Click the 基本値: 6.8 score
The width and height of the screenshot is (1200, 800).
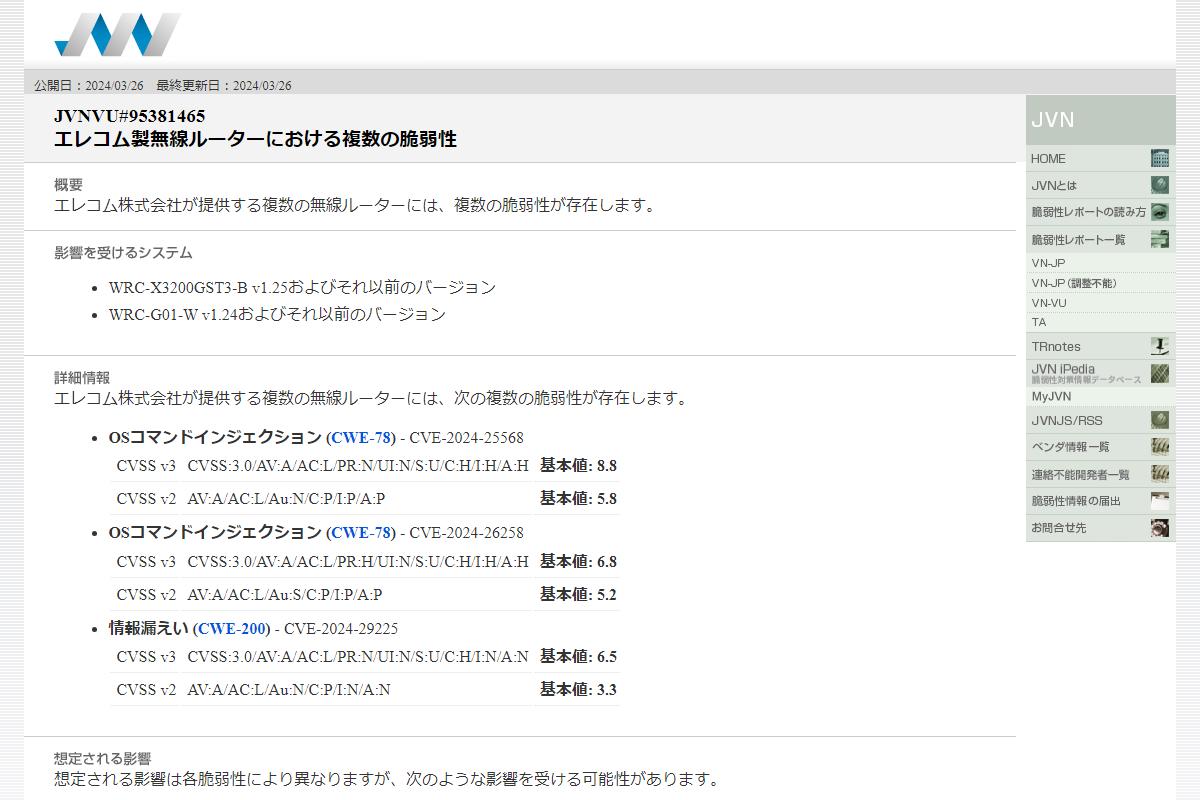(x=578, y=562)
